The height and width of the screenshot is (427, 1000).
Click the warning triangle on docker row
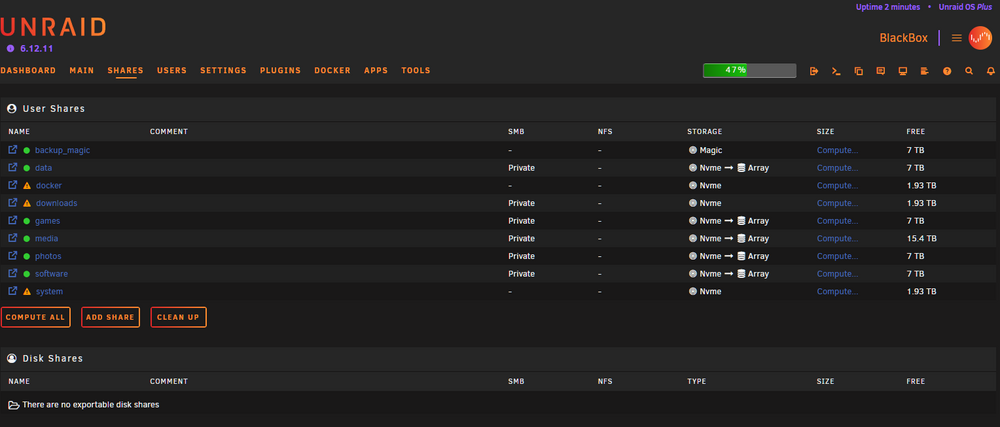coord(27,185)
